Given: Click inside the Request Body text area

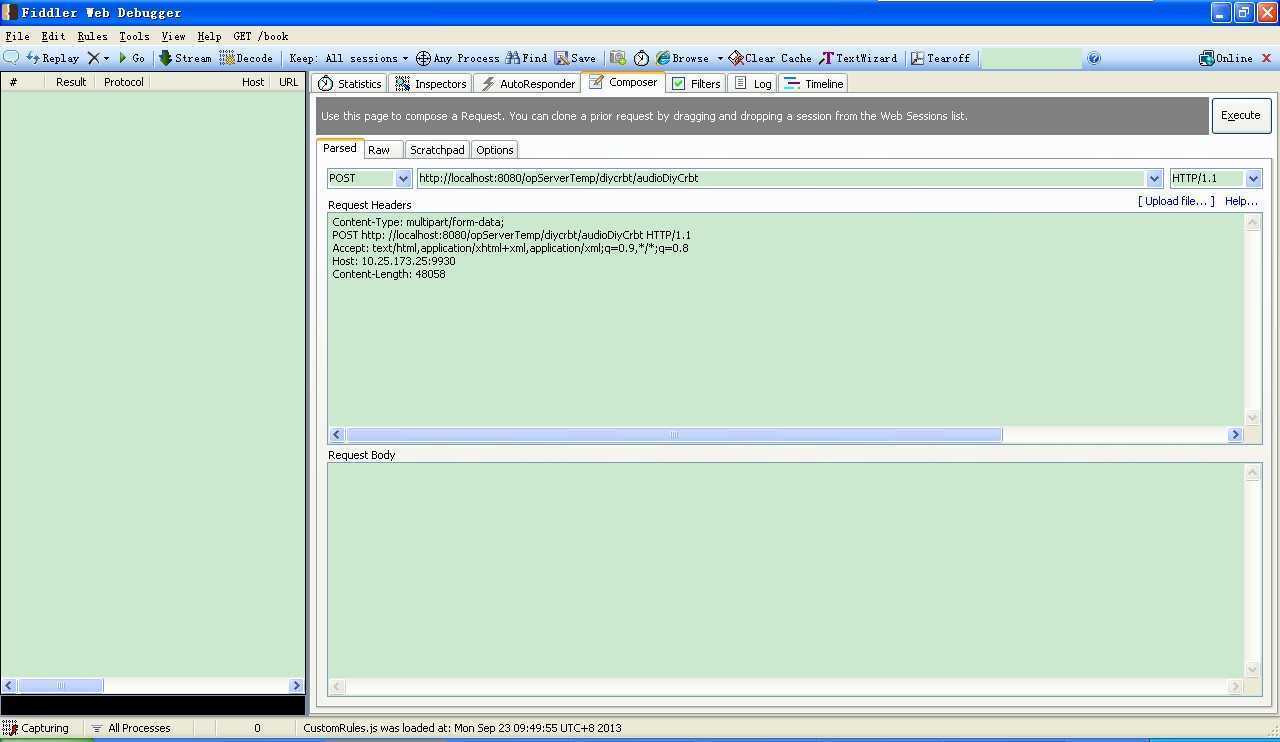Looking at the screenshot, I should pyautogui.click(x=786, y=570).
